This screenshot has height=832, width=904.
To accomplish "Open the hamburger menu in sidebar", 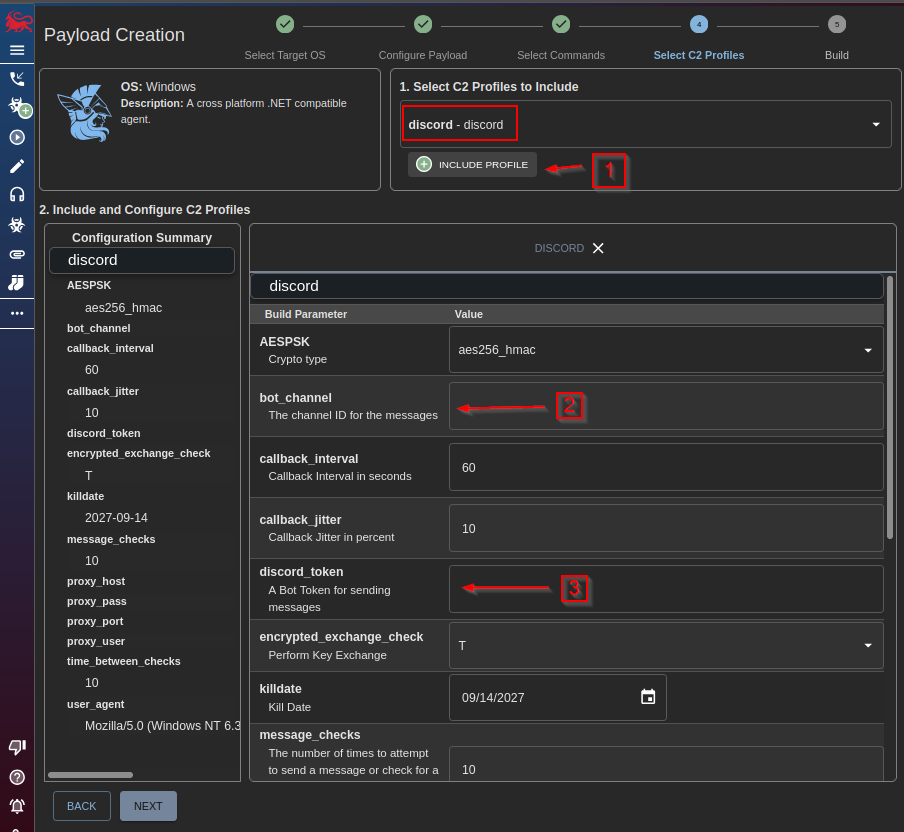I will pos(17,50).
